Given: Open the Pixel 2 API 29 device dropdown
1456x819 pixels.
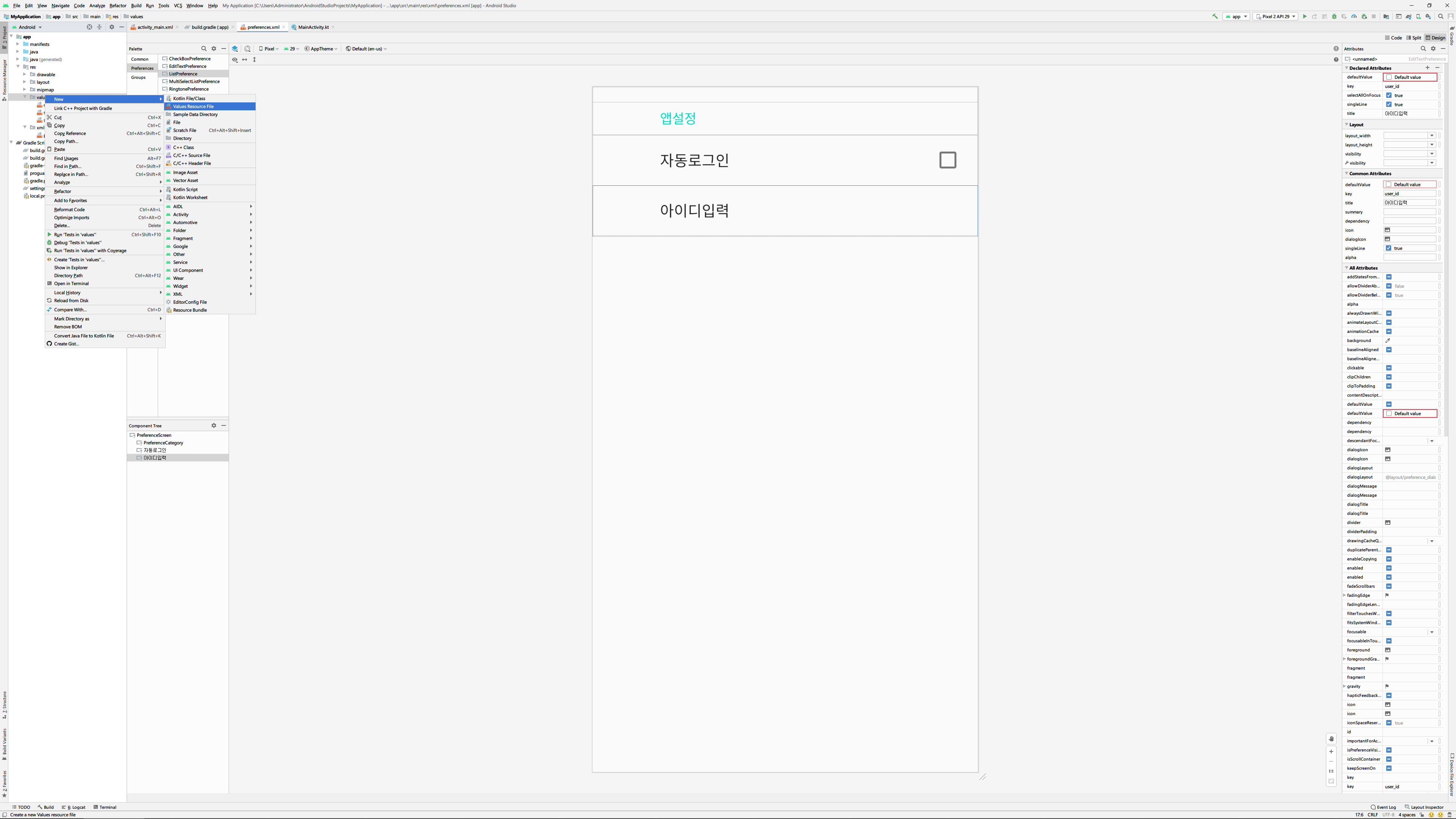Looking at the screenshot, I should coord(1275,16).
